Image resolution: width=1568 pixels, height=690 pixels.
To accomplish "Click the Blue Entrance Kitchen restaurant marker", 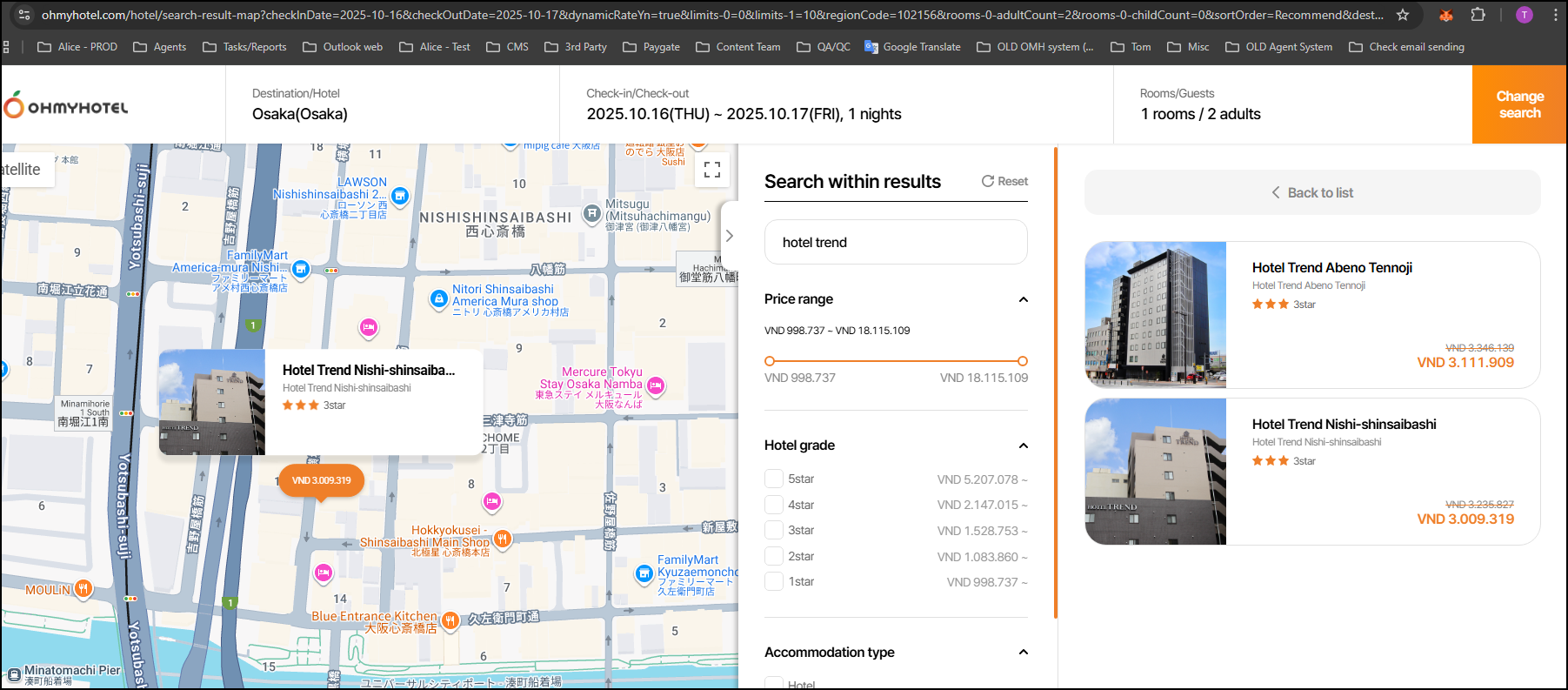I will click(x=450, y=620).
